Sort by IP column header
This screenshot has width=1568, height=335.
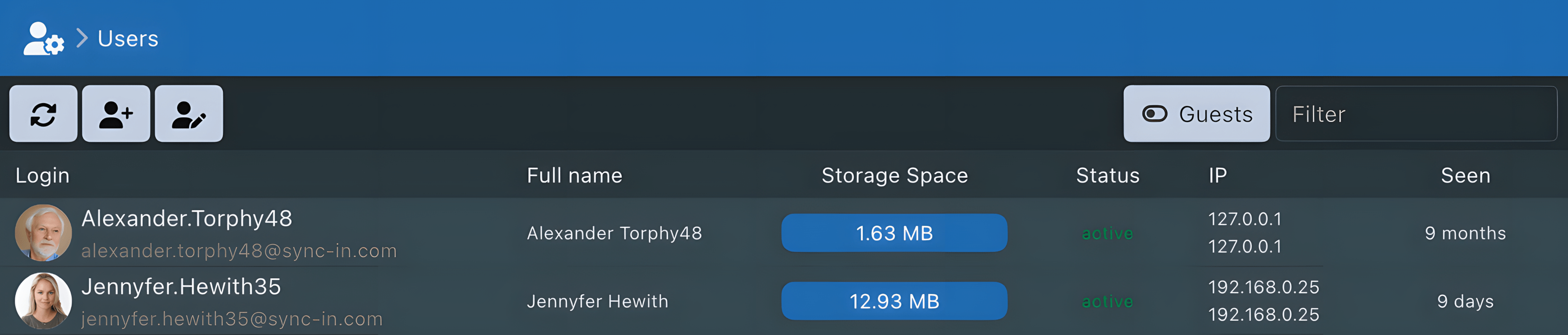tap(1217, 176)
